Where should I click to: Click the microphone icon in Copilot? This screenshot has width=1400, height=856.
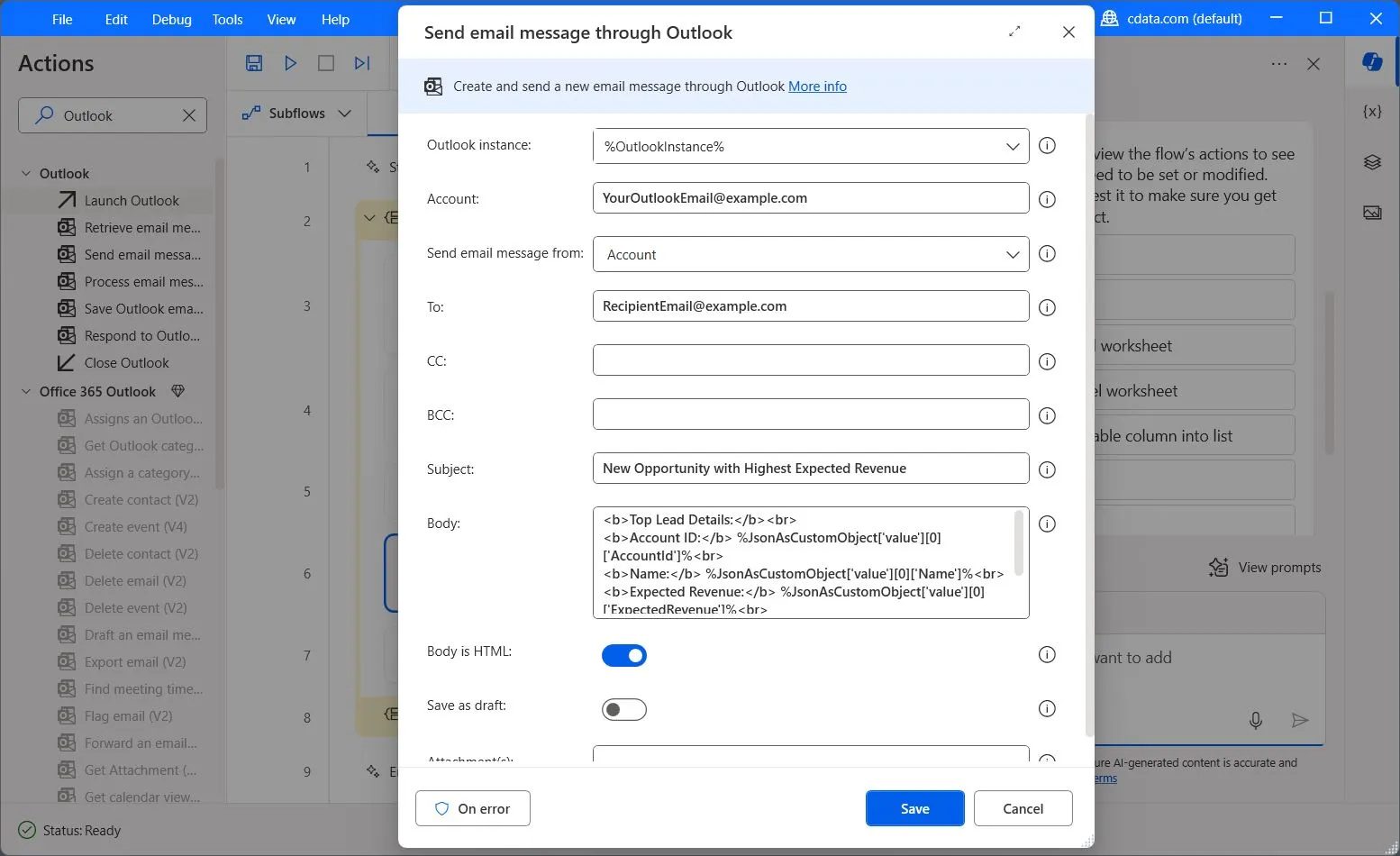(x=1255, y=720)
